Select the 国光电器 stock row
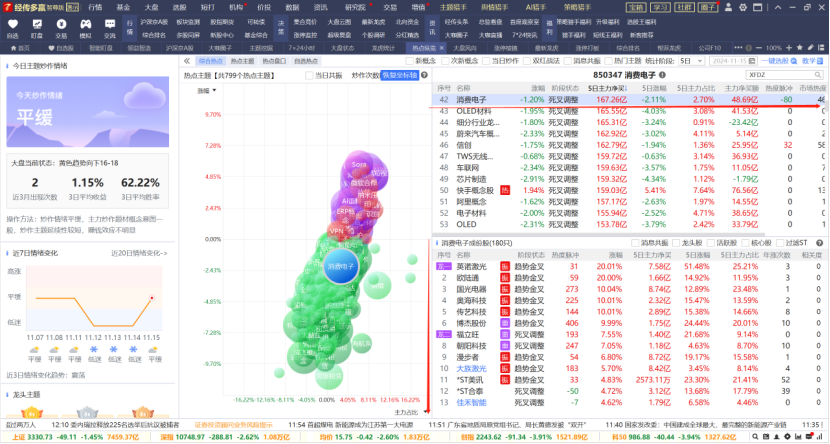The width and height of the screenshot is (830, 444). 628,289
